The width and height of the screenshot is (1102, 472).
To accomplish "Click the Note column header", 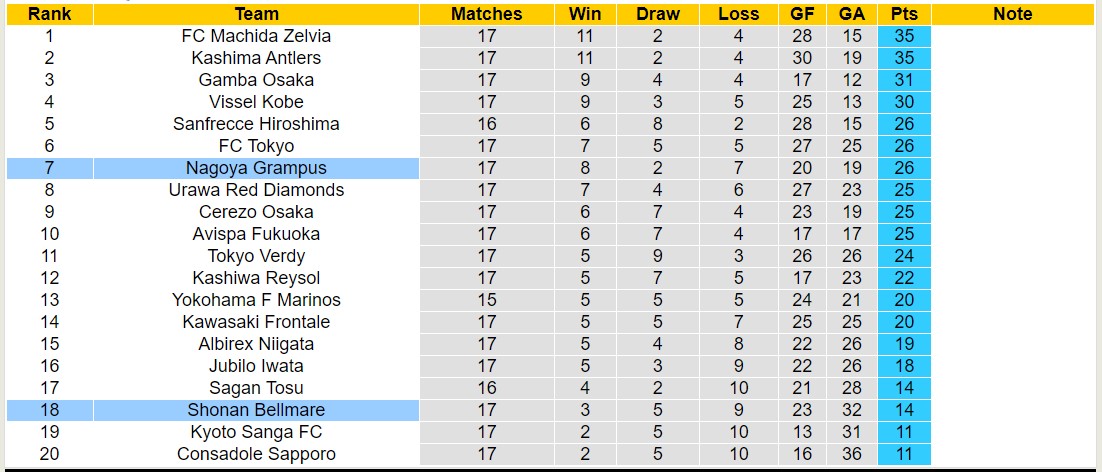I will (1013, 14).
